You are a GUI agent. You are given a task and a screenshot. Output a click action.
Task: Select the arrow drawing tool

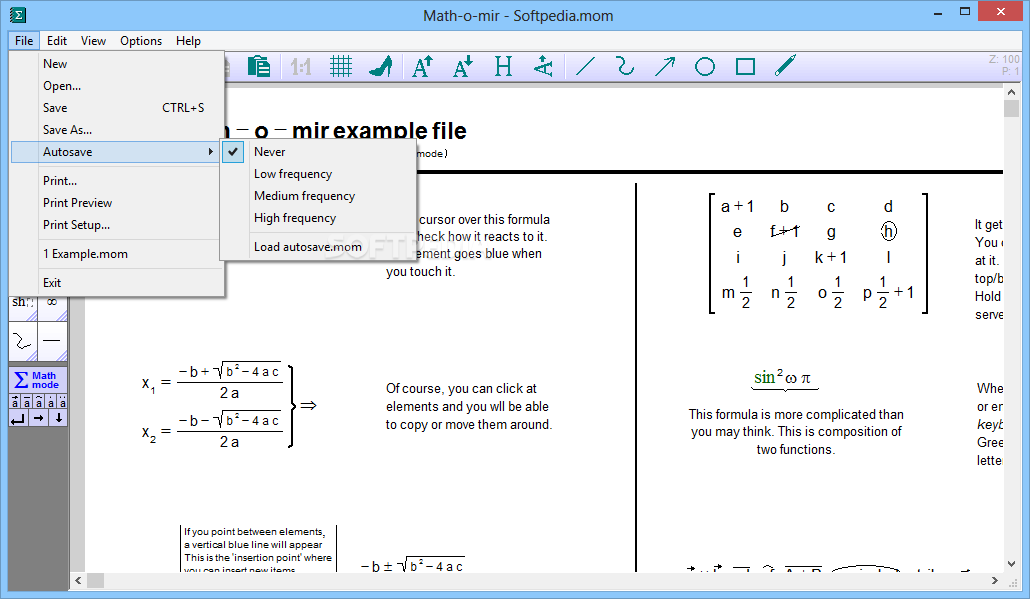[x=665, y=66]
